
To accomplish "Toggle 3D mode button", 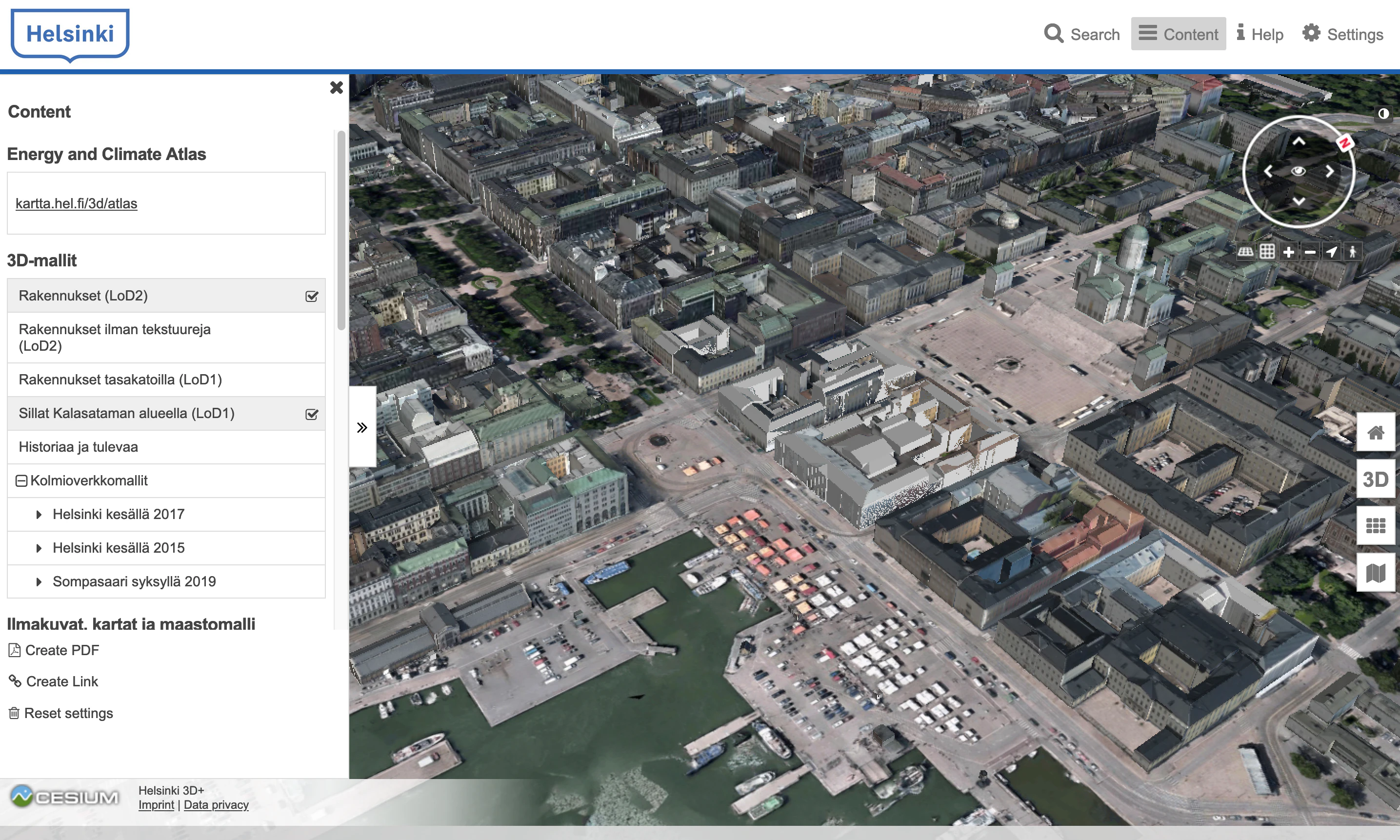I will [x=1376, y=480].
